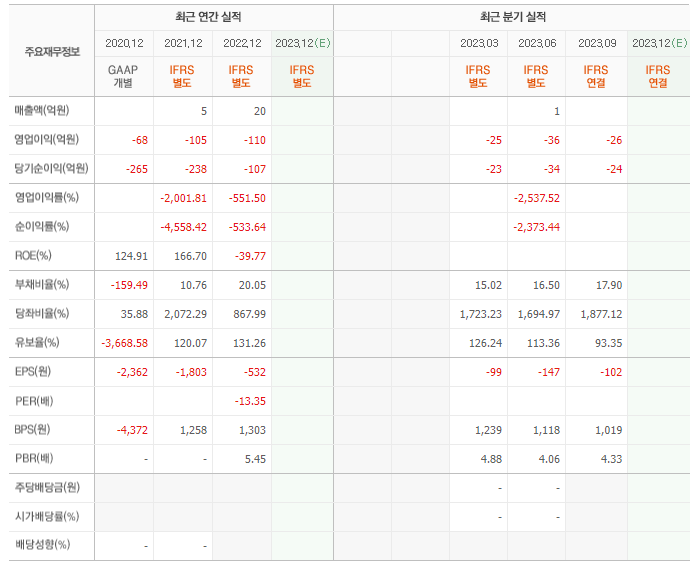700x566 pixels.
Task: Click the 17.90 debt ratio value
Action: (609, 285)
